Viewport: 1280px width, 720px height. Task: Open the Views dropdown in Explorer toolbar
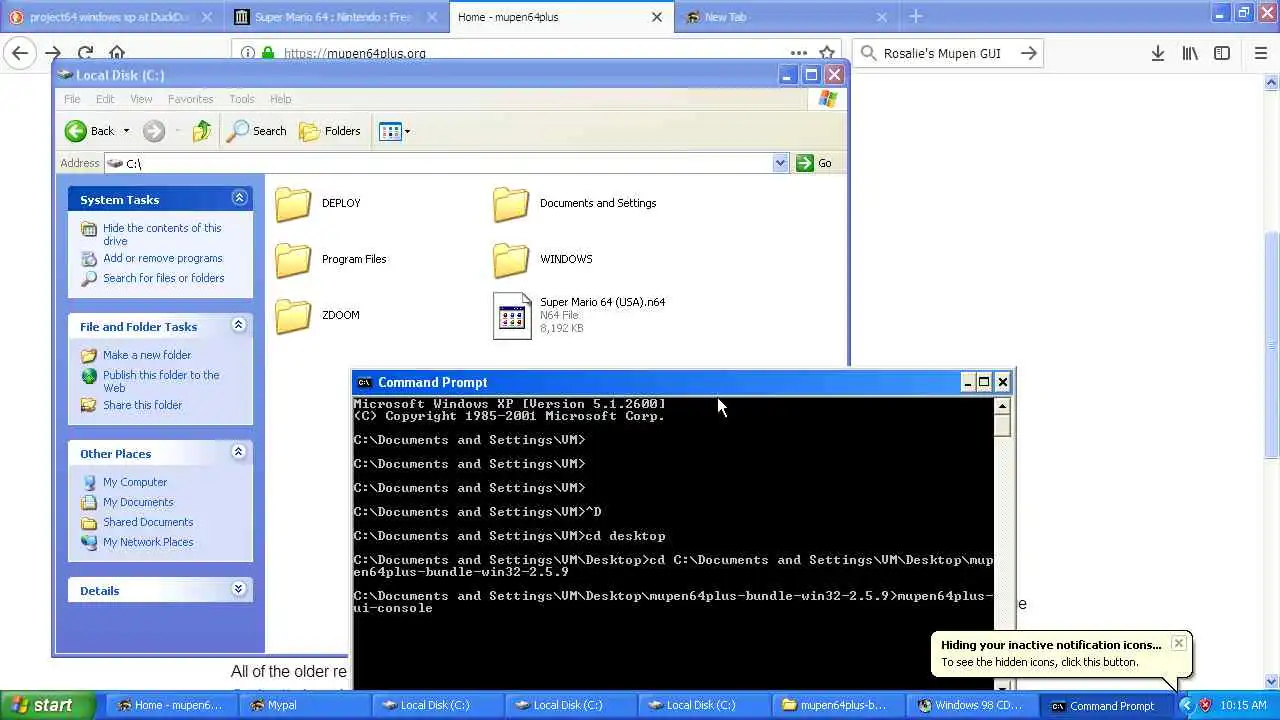(x=395, y=131)
